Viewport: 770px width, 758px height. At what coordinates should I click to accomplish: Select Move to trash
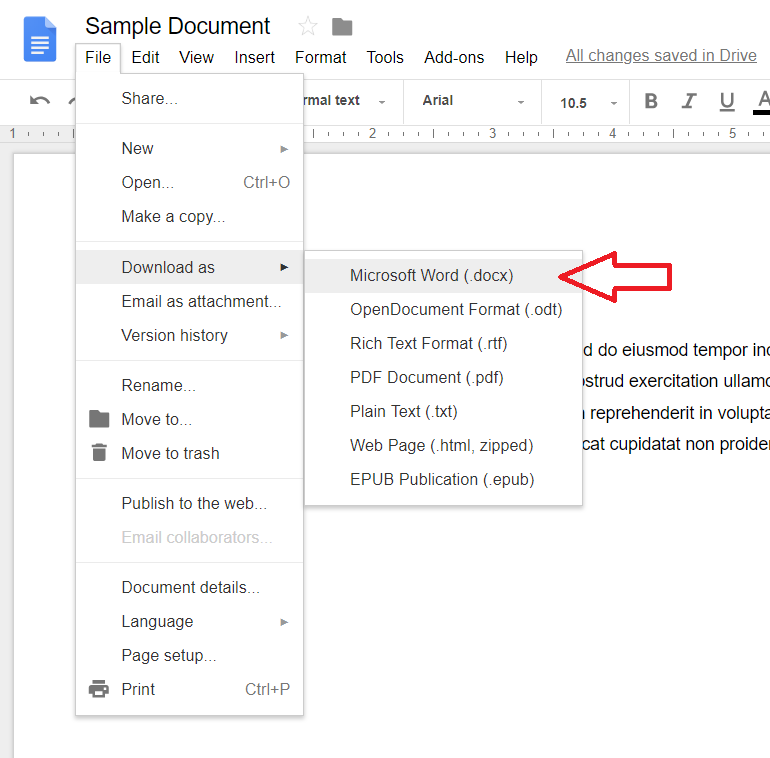pos(190,453)
